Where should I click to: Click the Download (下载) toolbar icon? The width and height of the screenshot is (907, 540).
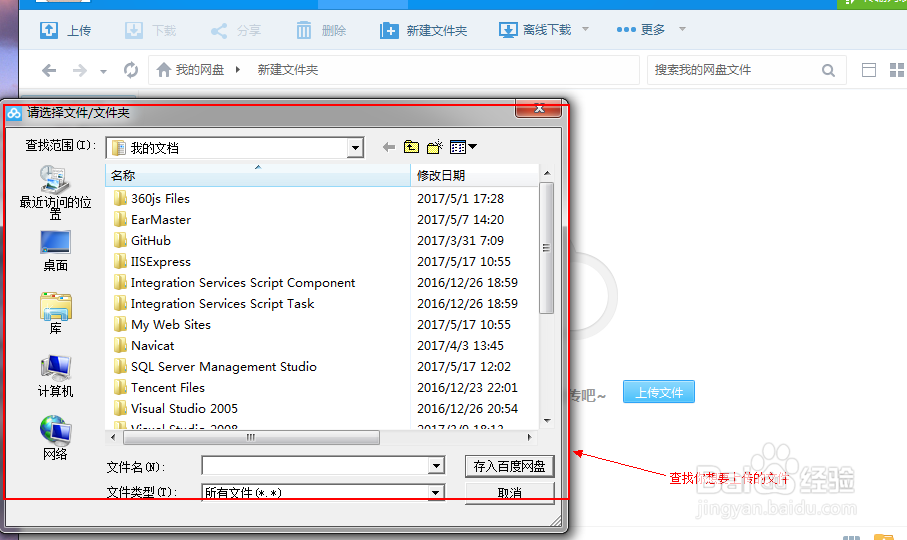pos(134,30)
